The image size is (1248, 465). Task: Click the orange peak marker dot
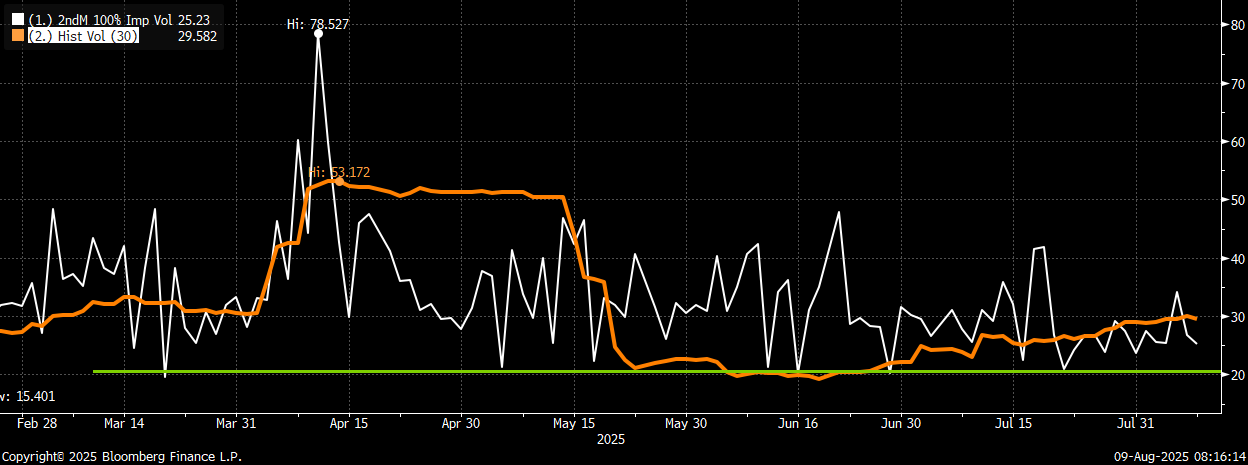(x=338, y=181)
